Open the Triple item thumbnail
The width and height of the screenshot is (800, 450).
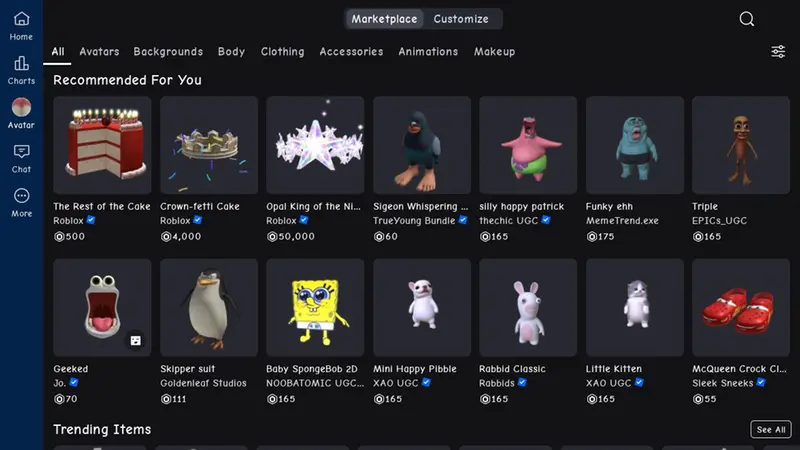click(740, 145)
